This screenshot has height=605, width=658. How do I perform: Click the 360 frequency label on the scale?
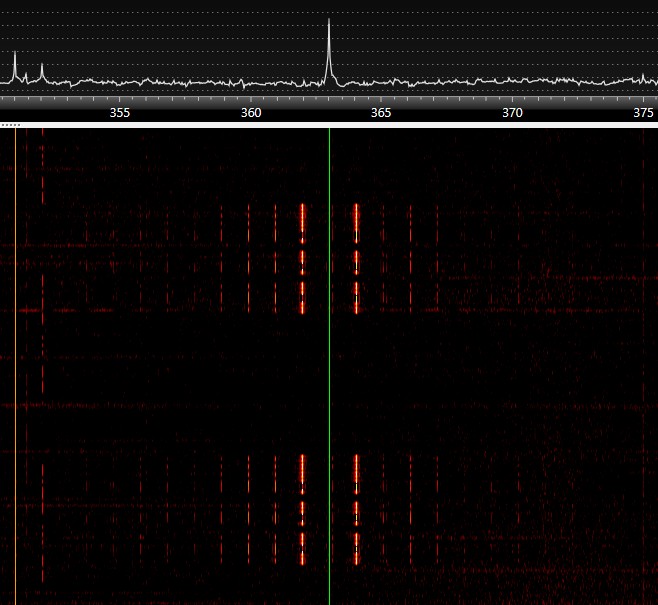click(251, 113)
